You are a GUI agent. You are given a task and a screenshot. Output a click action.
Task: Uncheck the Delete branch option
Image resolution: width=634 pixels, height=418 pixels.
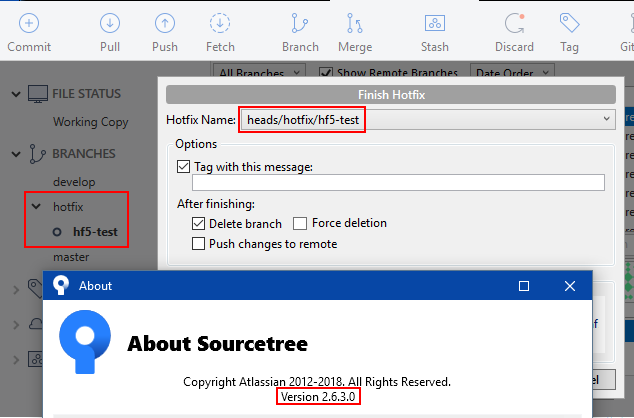[x=198, y=223]
